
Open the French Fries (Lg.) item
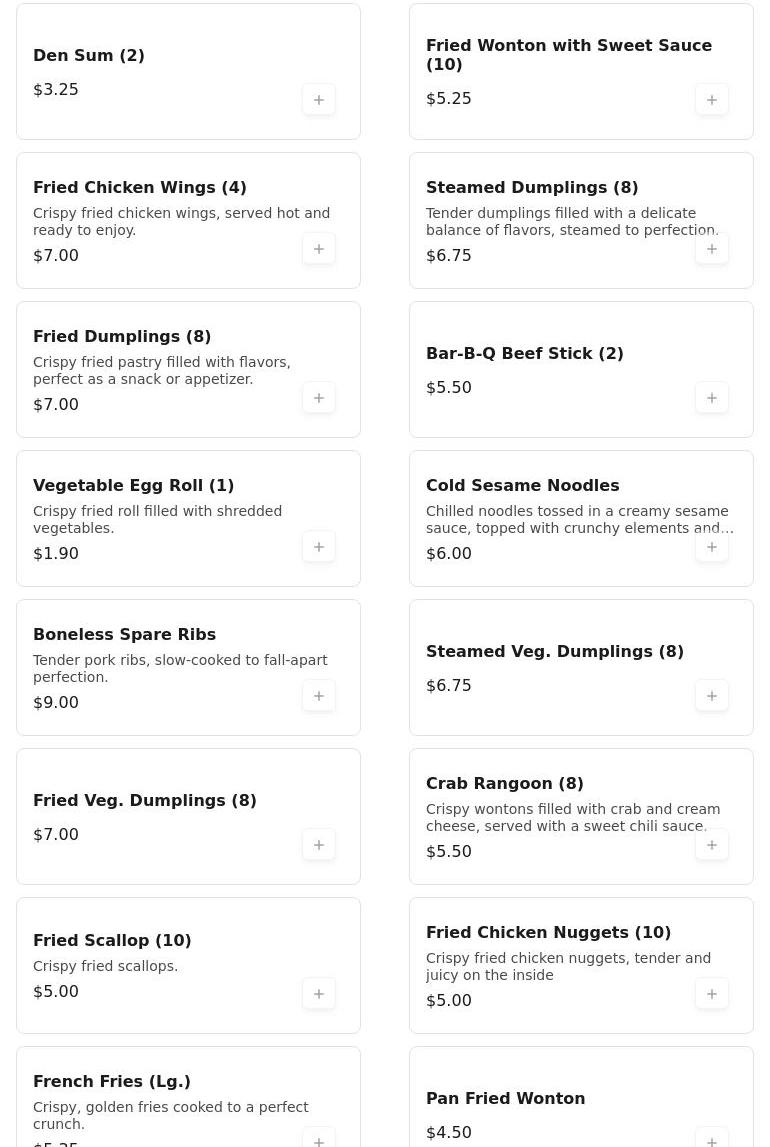112,1082
